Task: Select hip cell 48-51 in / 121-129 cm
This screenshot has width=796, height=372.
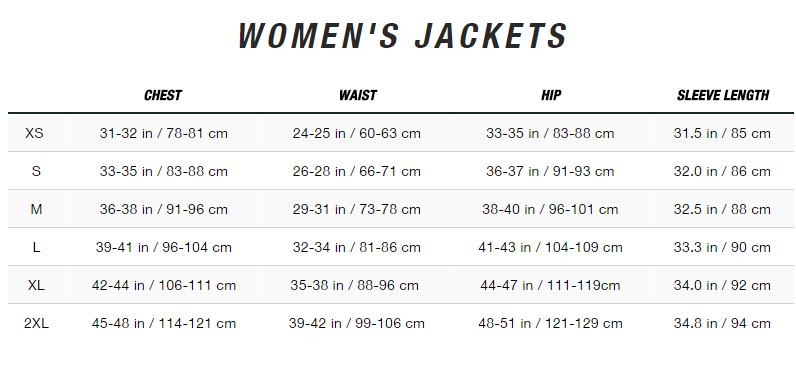Action: [x=550, y=324]
